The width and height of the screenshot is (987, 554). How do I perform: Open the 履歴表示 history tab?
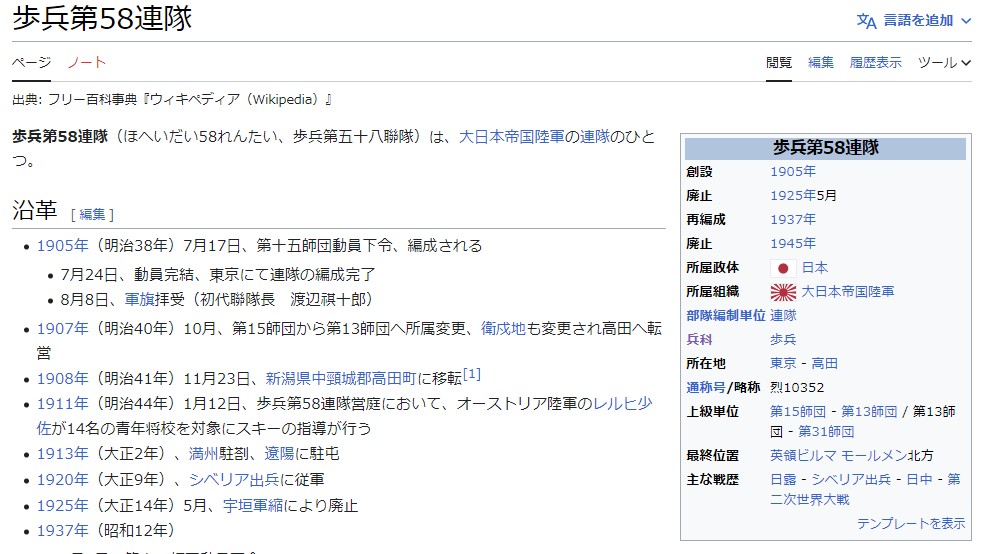[x=876, y=62]
